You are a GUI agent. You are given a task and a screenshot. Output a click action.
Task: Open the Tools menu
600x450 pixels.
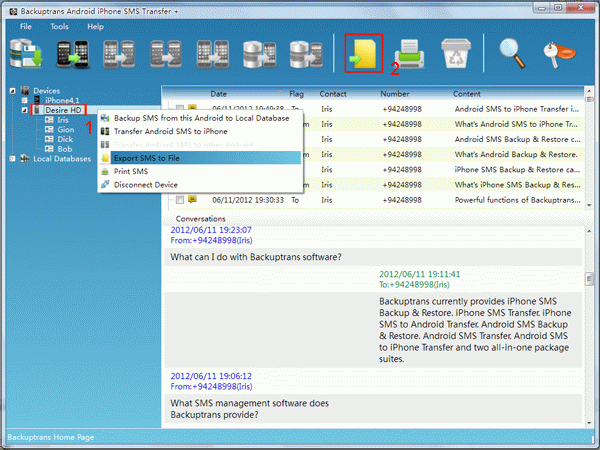pyautogui.click(x=59, y=26)
